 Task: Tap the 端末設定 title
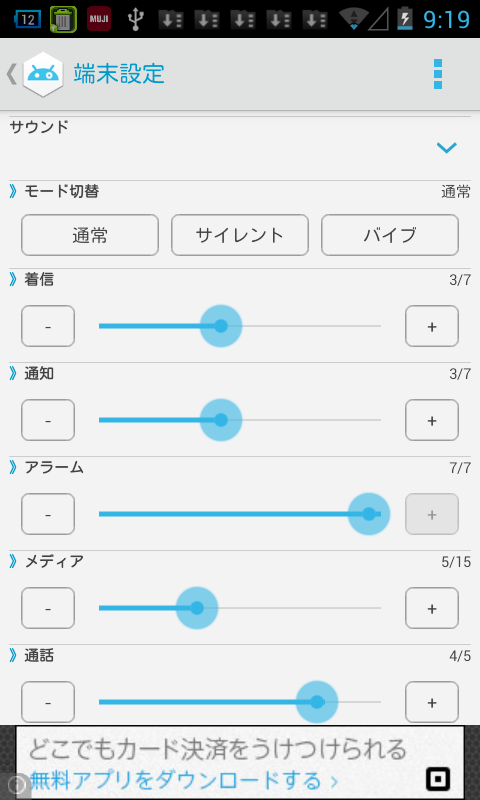click(119, 74)
